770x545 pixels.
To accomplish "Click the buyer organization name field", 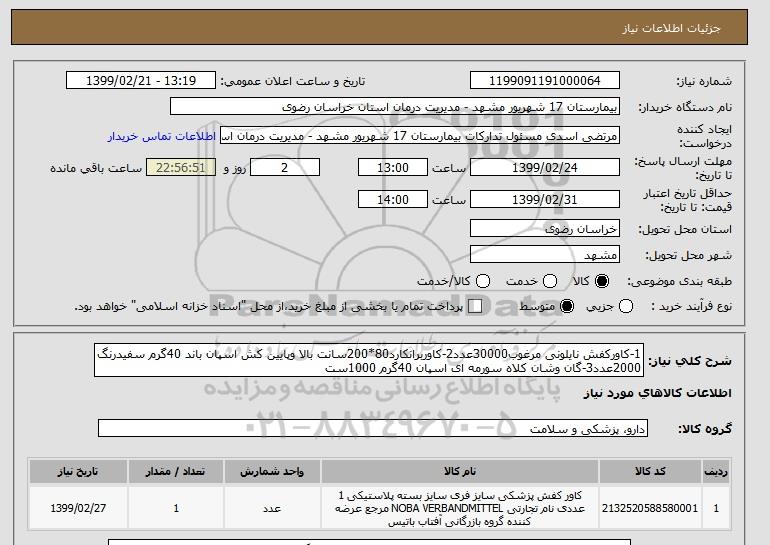I will 395,107.
